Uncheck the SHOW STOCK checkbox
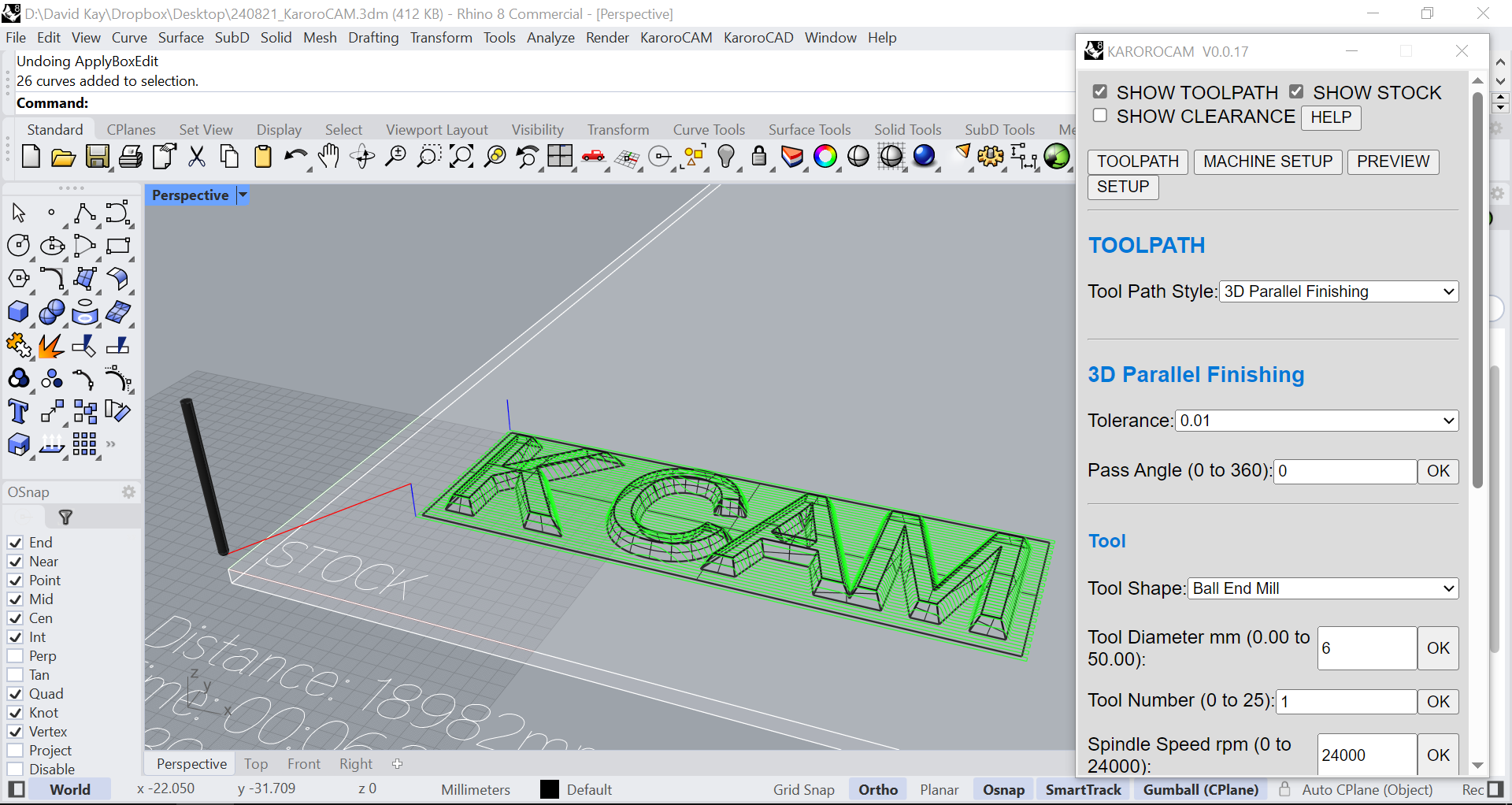Screen dimensions: 1512x805 [1296, 91]
